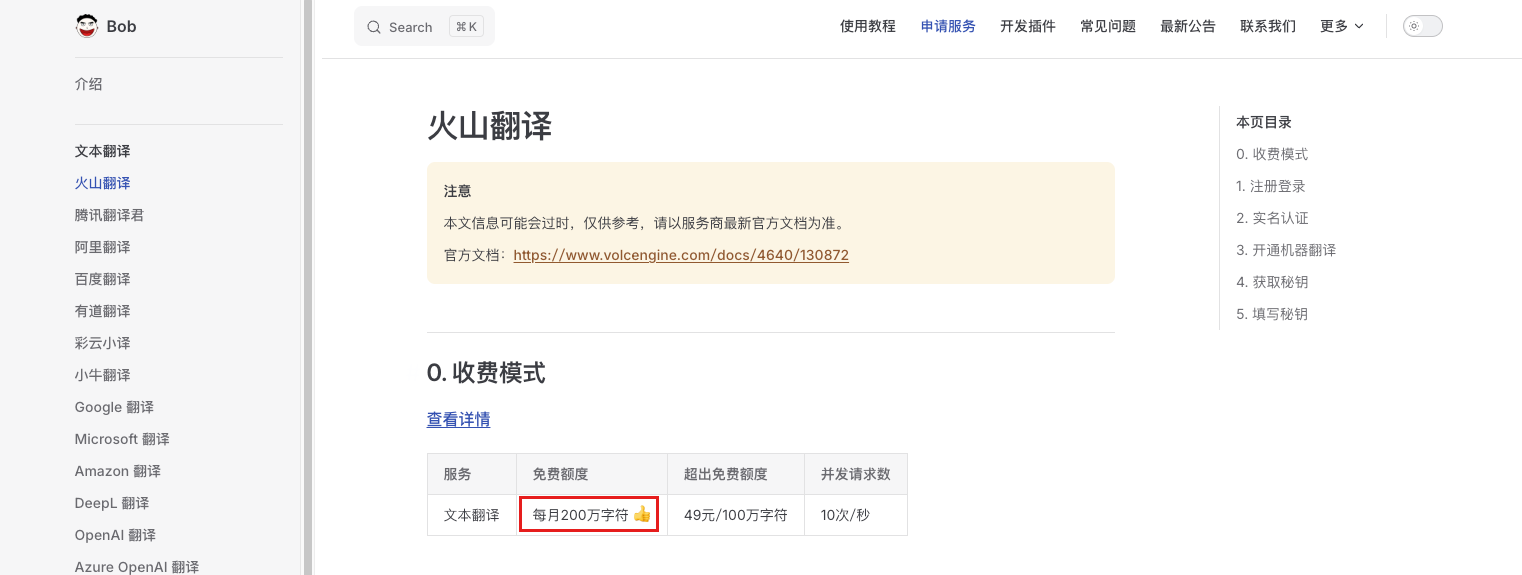Viewport: 1522px width, 575px height.
Task: Open 常见问题 in top navigation
Action: pyautogui.click(x=1108, y=26)
